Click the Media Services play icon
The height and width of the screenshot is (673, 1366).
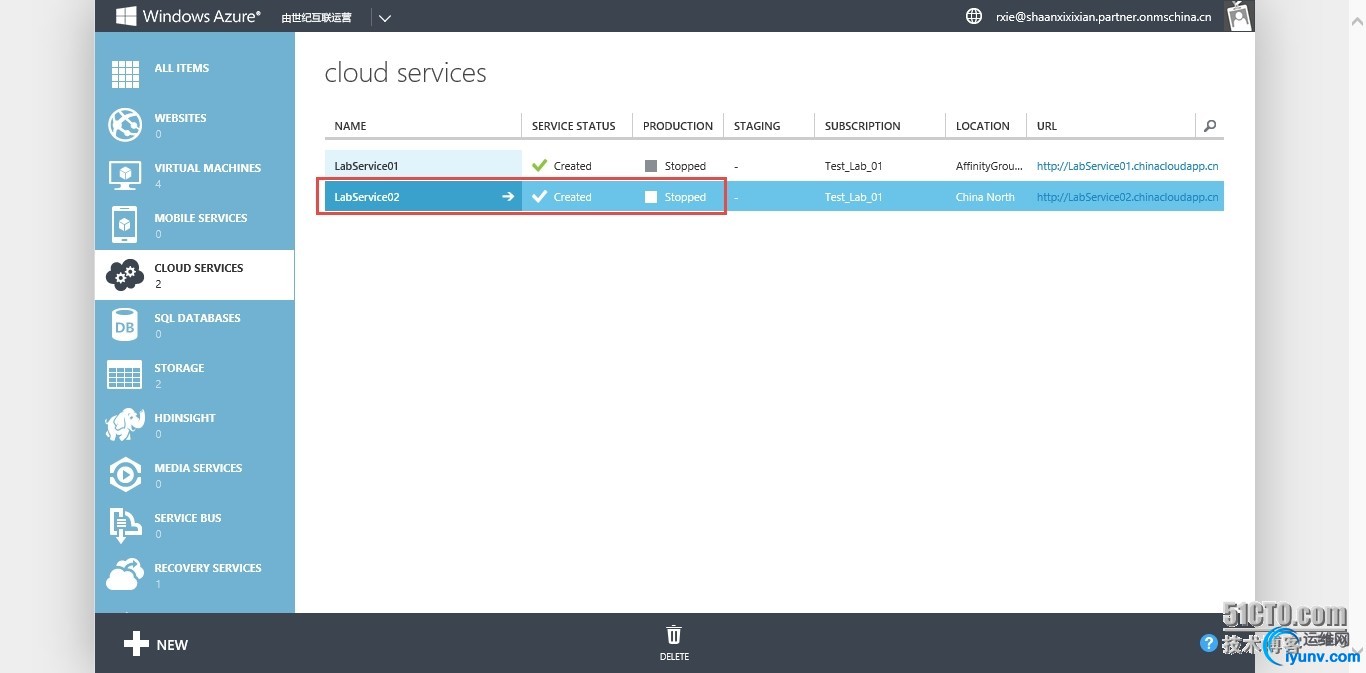125,474
